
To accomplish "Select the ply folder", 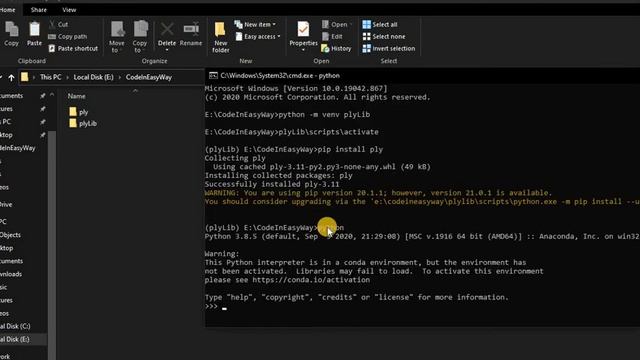I will click(78, 112).
